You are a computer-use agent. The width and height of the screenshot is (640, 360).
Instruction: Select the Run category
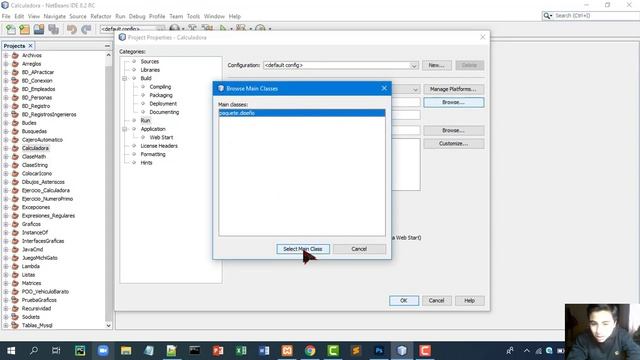[x=145, y=120]
